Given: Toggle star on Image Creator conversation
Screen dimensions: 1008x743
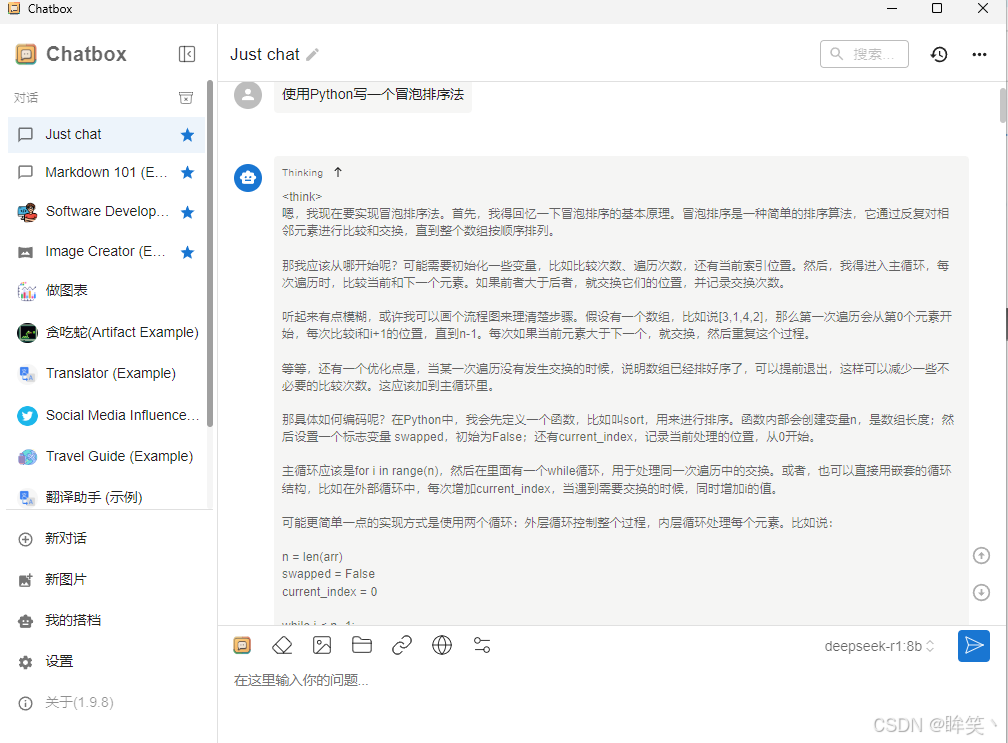Looking at the screenshot, I should click(187, 252).
